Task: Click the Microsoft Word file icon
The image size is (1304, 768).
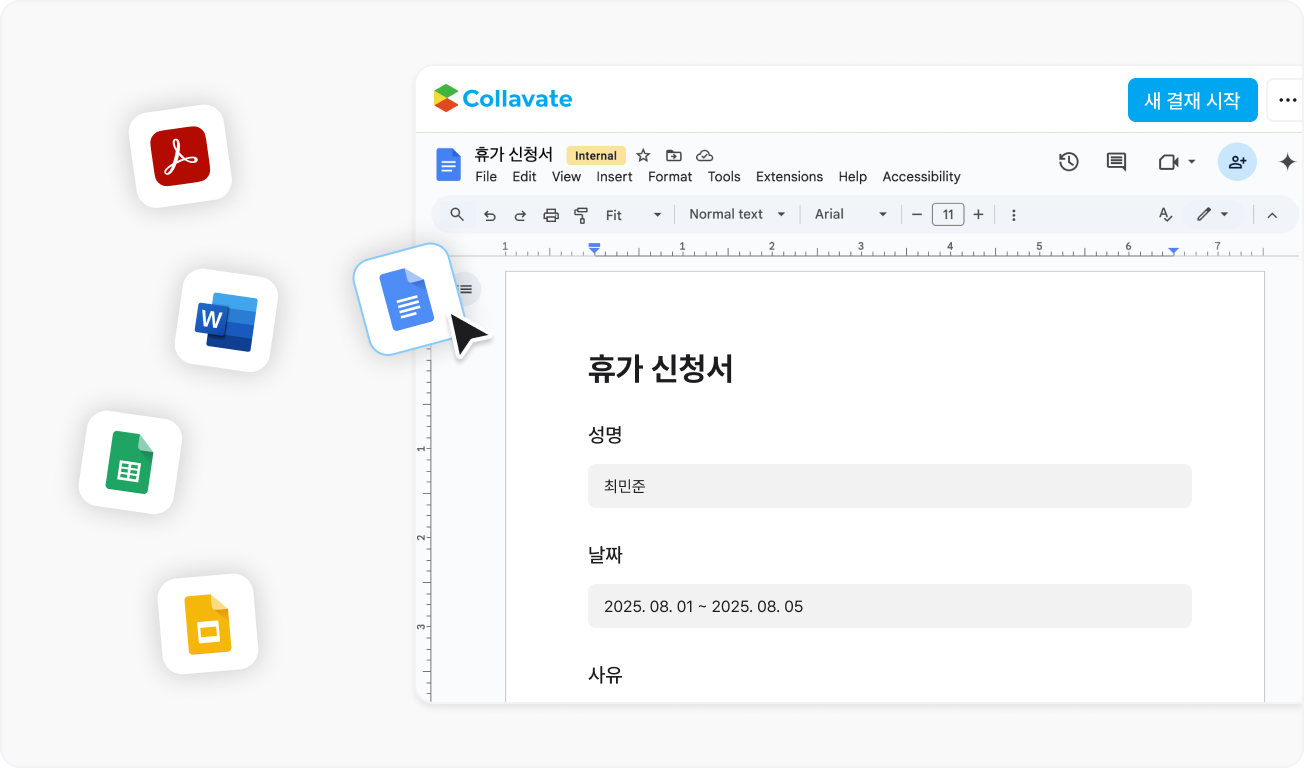Action: [x=226, y=320]
